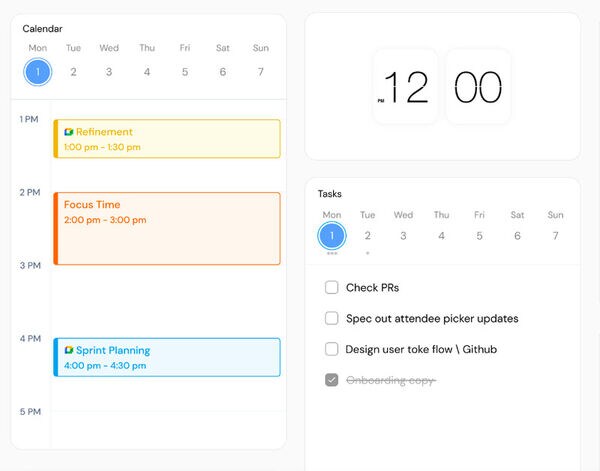This screenshot has height=471, width=600.
Task: Check the Check PRs task checkbox
Action: point(332,288)
